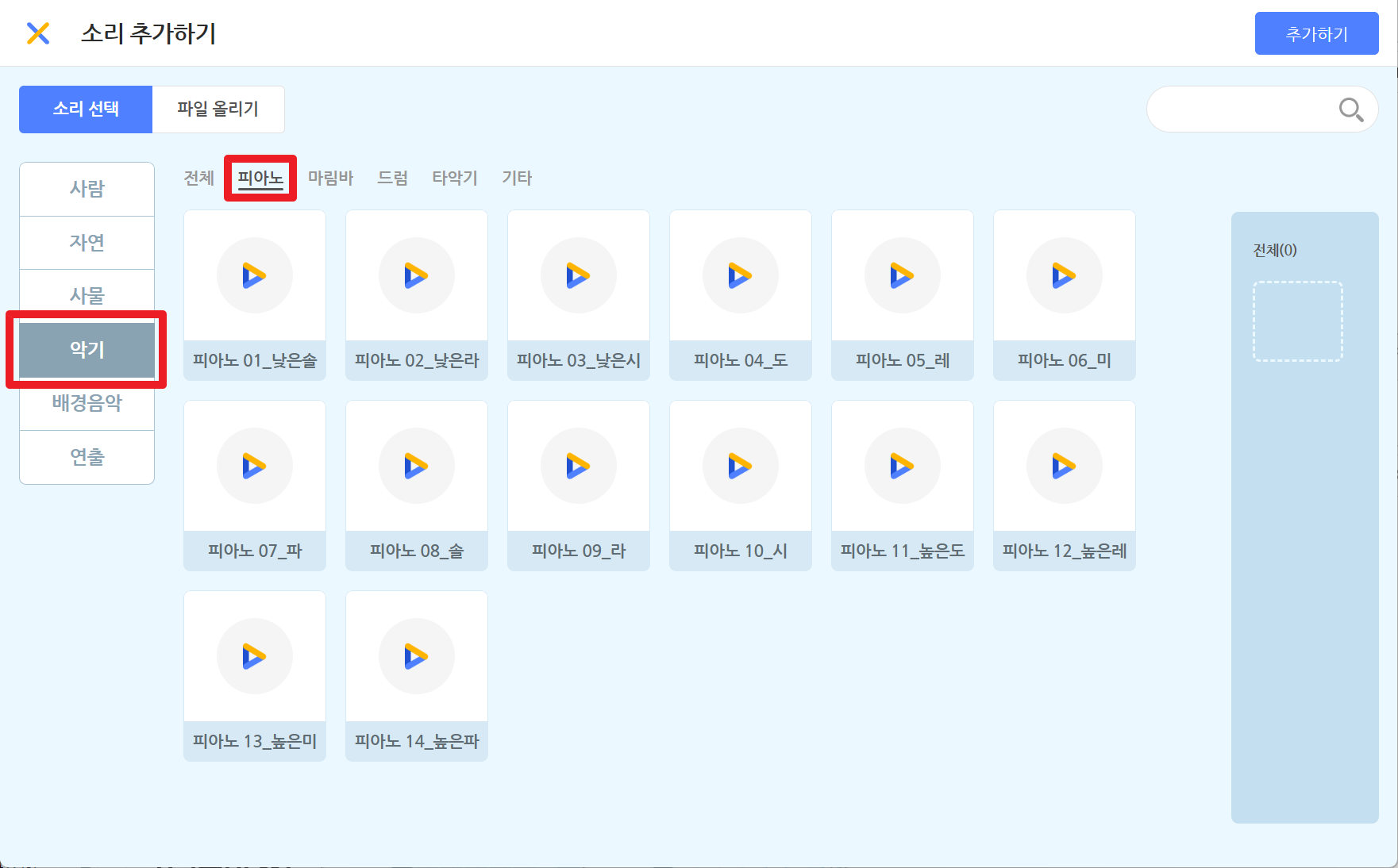Switch to the 소리 선택 tab
This screenshot has width=1398, height=868.
[86, 109]
